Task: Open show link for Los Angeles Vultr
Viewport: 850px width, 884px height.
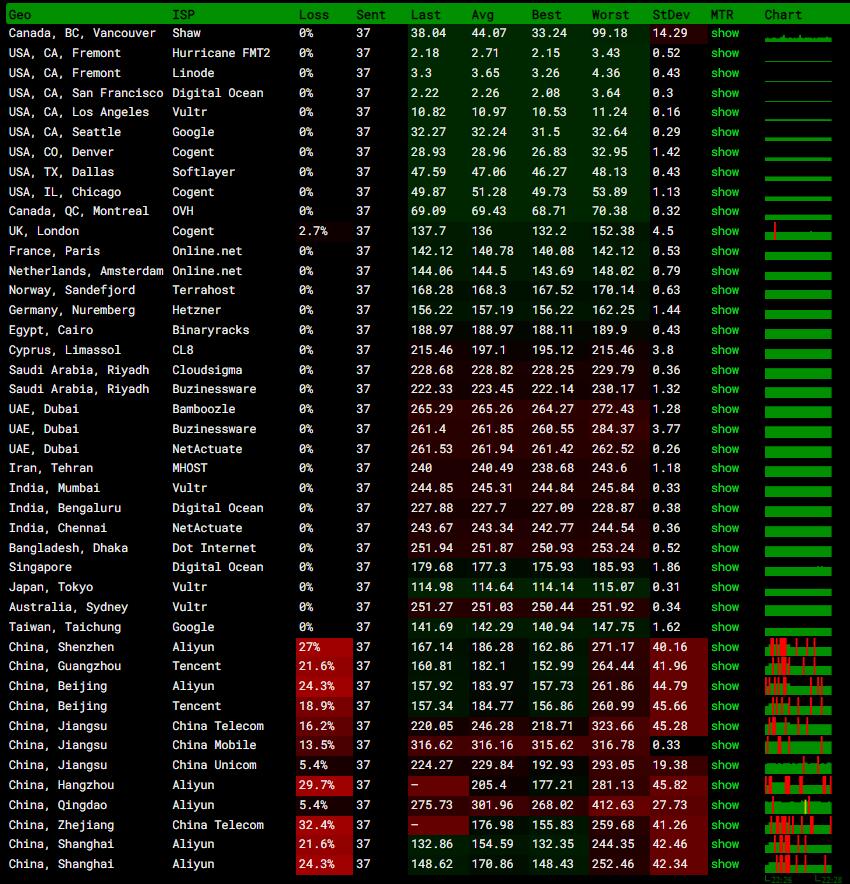Action: coord(725,112)
